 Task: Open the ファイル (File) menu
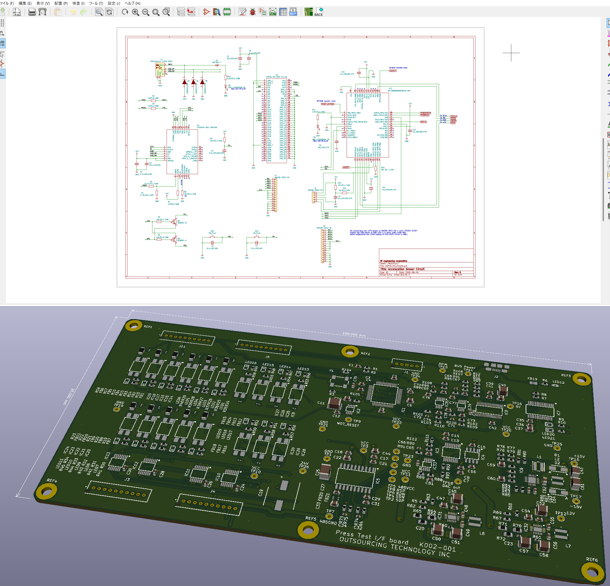7,3
